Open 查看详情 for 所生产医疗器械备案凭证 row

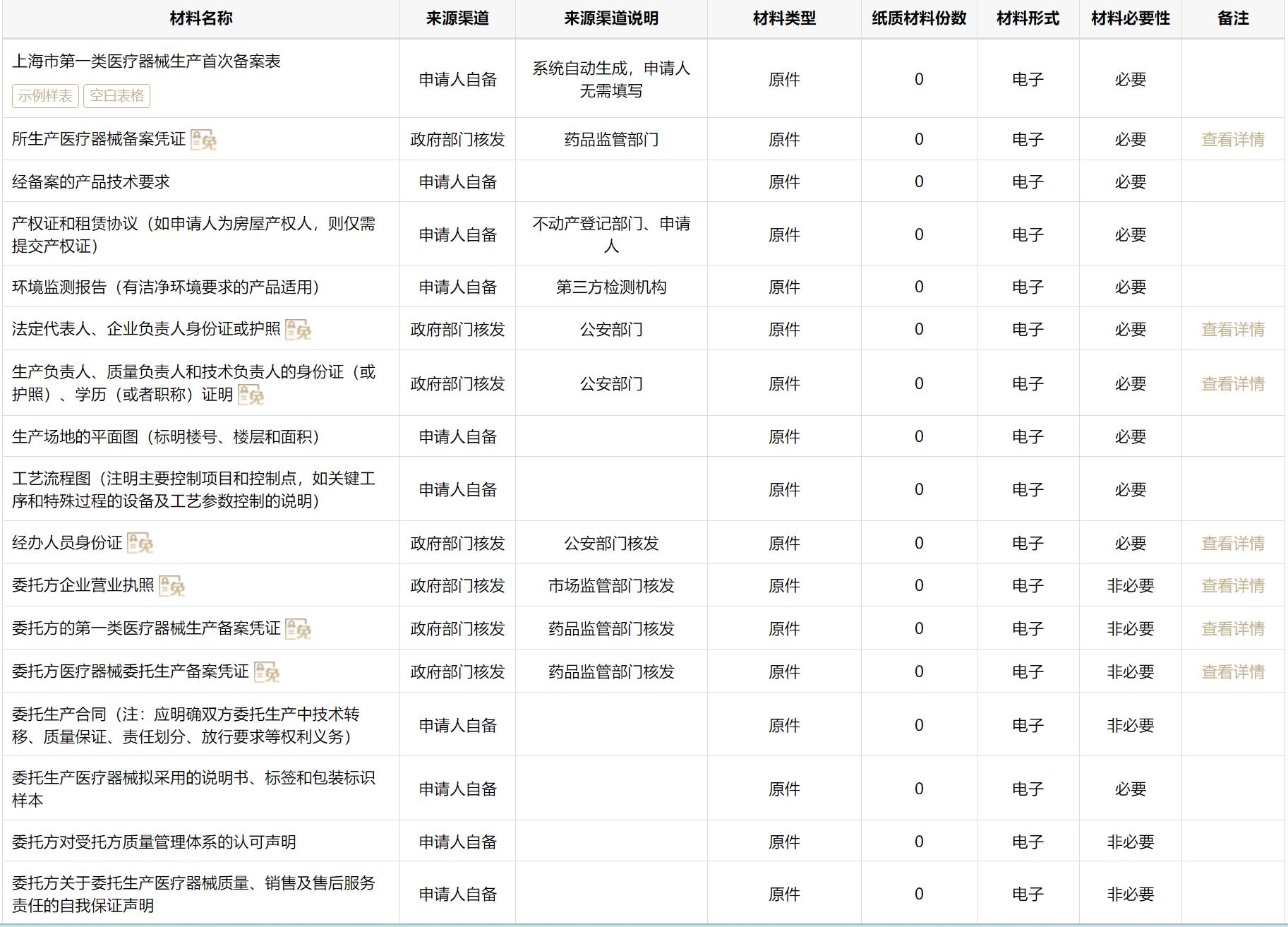click(1233, 140)
